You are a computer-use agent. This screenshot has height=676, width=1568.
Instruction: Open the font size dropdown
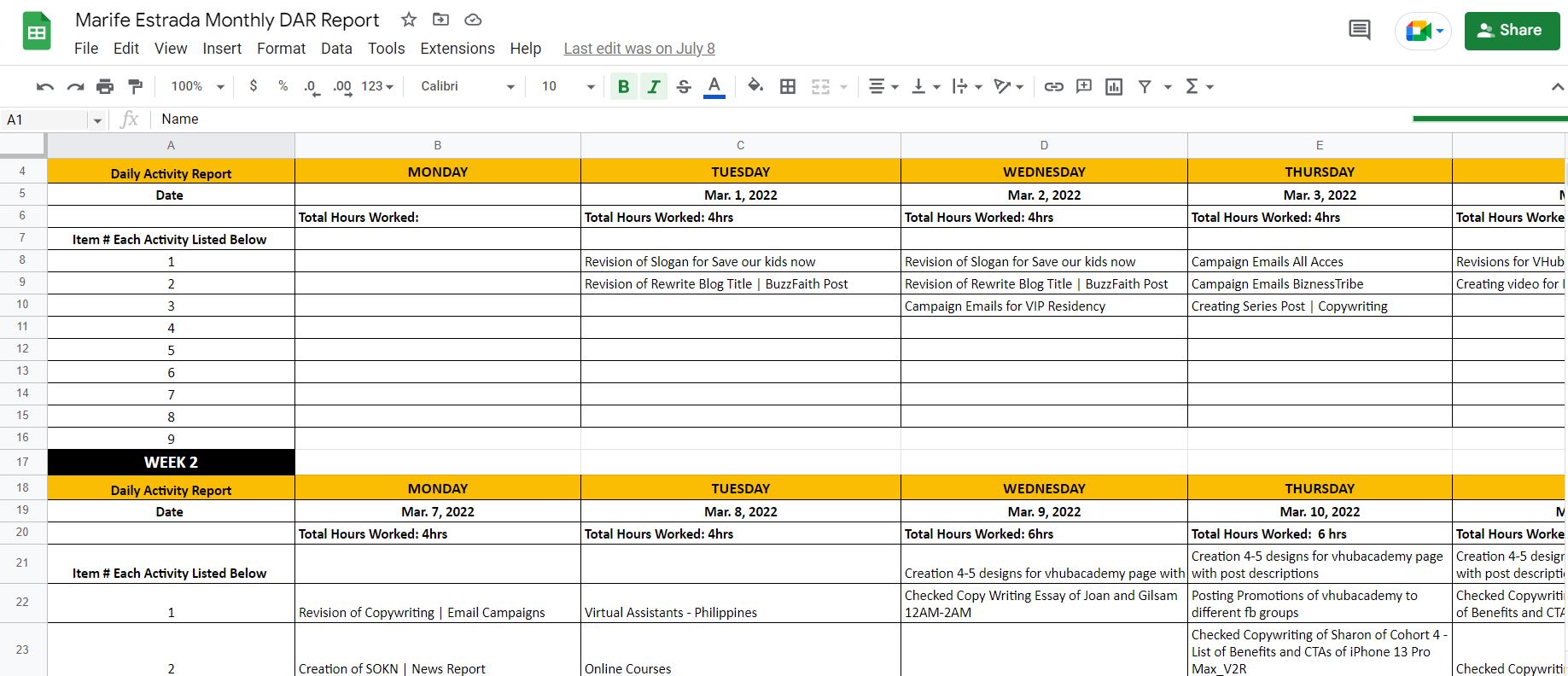[568, 86]
